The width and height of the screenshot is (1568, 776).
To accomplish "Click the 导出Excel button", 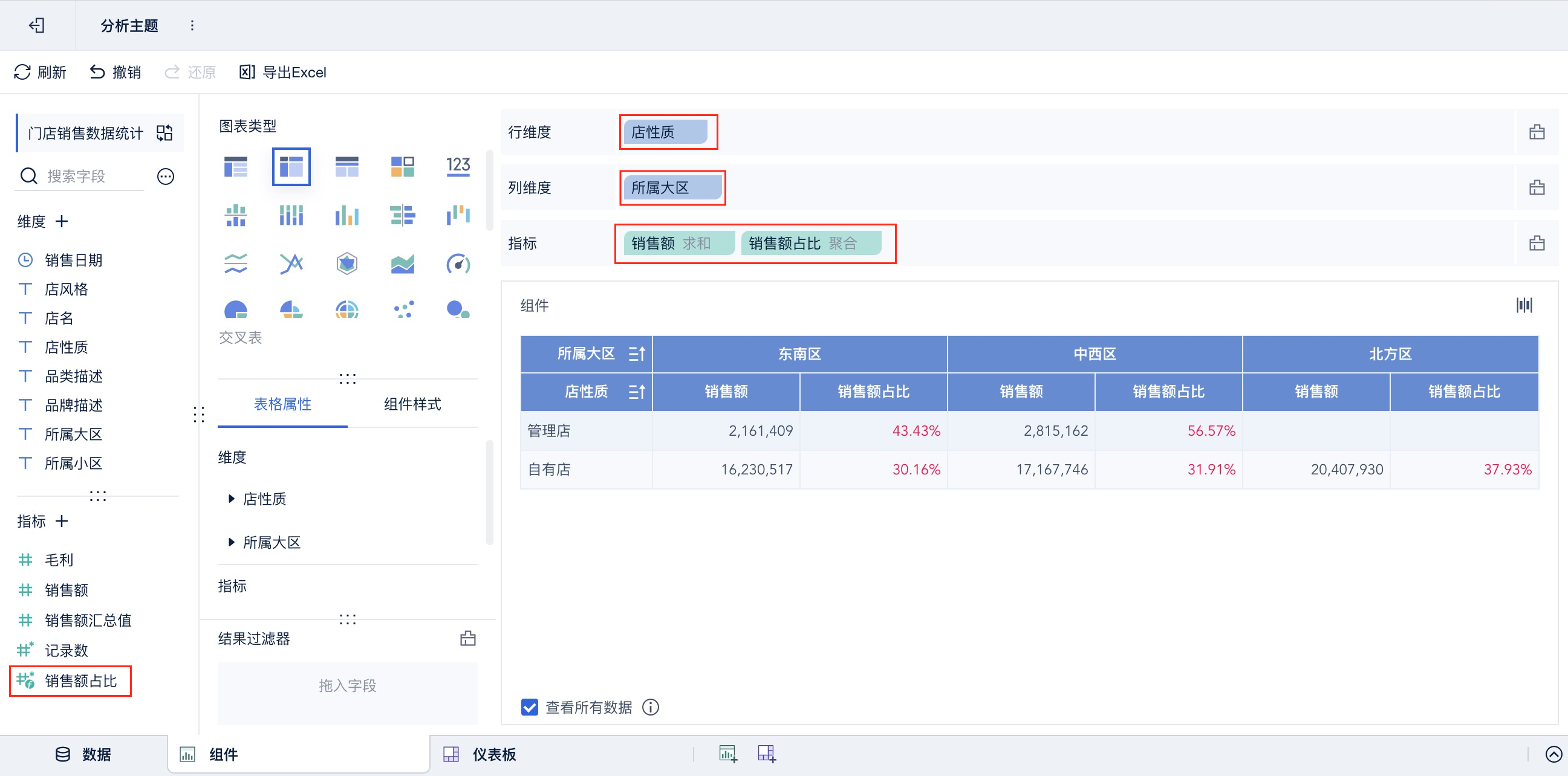I will click(283, 73).
